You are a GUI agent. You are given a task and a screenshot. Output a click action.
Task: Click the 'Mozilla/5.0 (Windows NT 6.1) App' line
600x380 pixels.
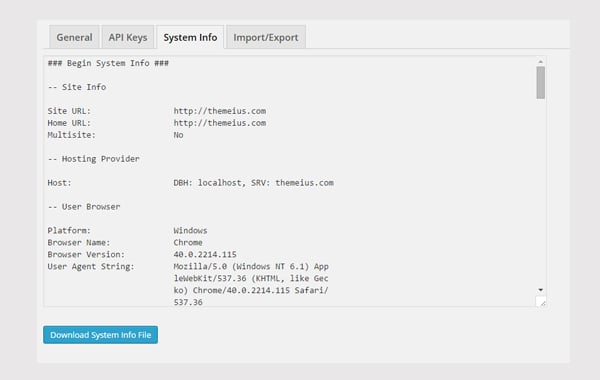pyautogui.click(x=251, y=266)
